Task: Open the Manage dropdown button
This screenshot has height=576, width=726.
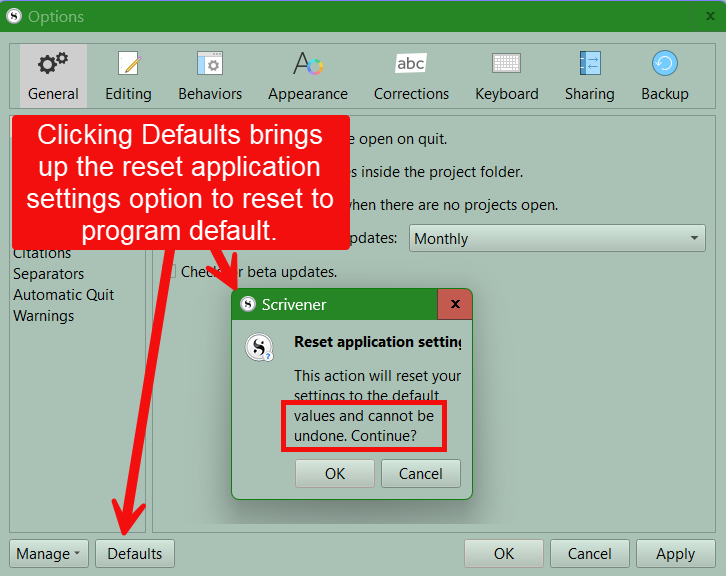Action: pyautogui.click(x=49, y=554)
